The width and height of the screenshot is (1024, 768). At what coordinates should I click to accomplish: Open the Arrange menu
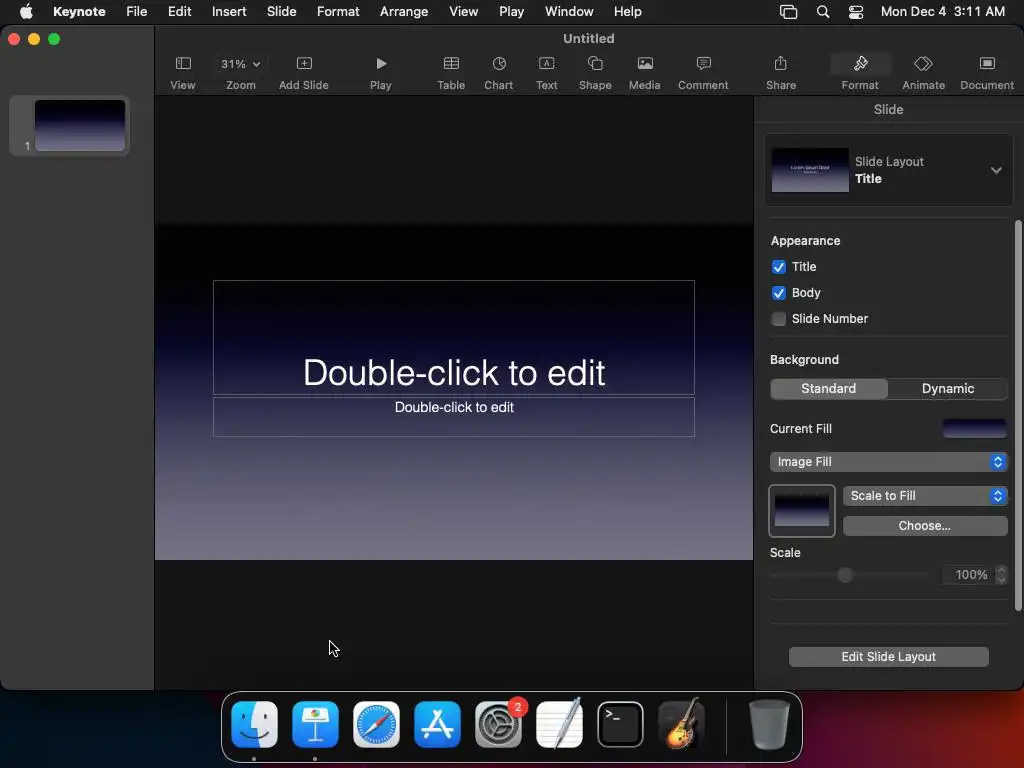click(x=404, y=12)
